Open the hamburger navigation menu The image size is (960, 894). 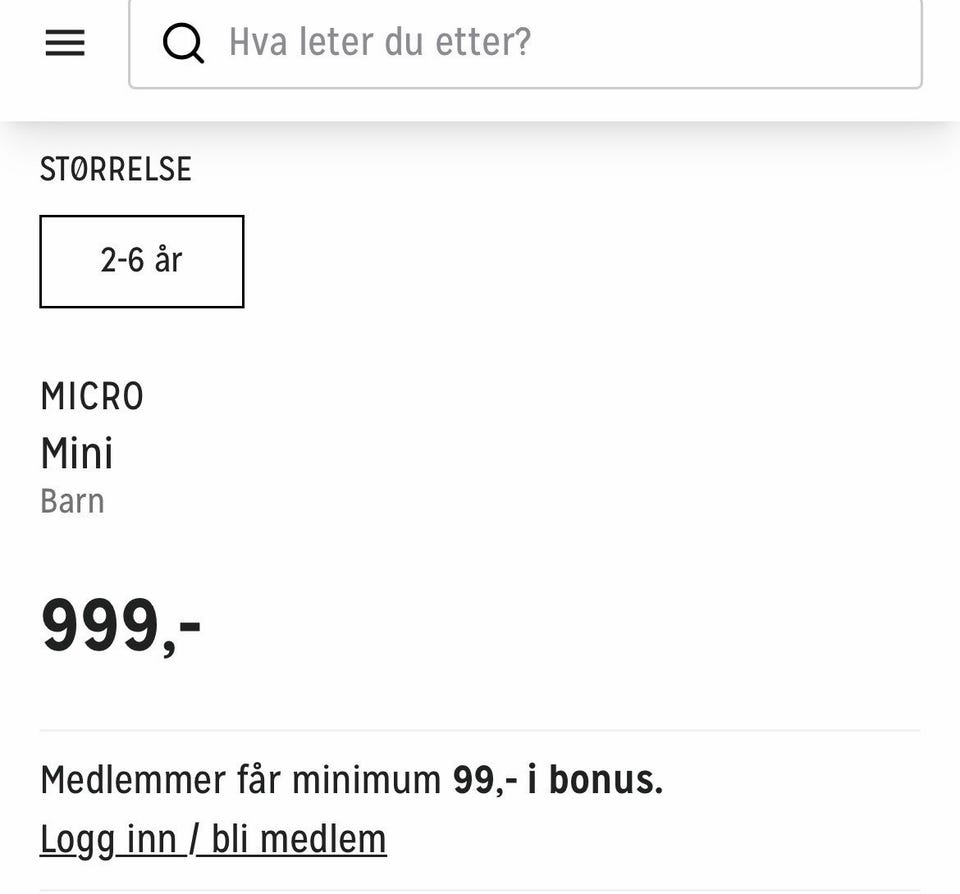[x=65, y=43]
